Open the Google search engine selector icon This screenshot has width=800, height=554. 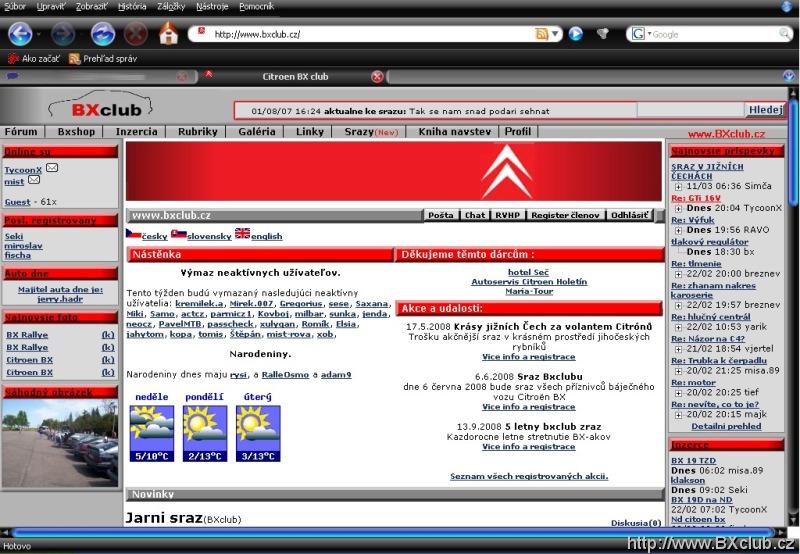pyautogui.click(x=638, y=34)
